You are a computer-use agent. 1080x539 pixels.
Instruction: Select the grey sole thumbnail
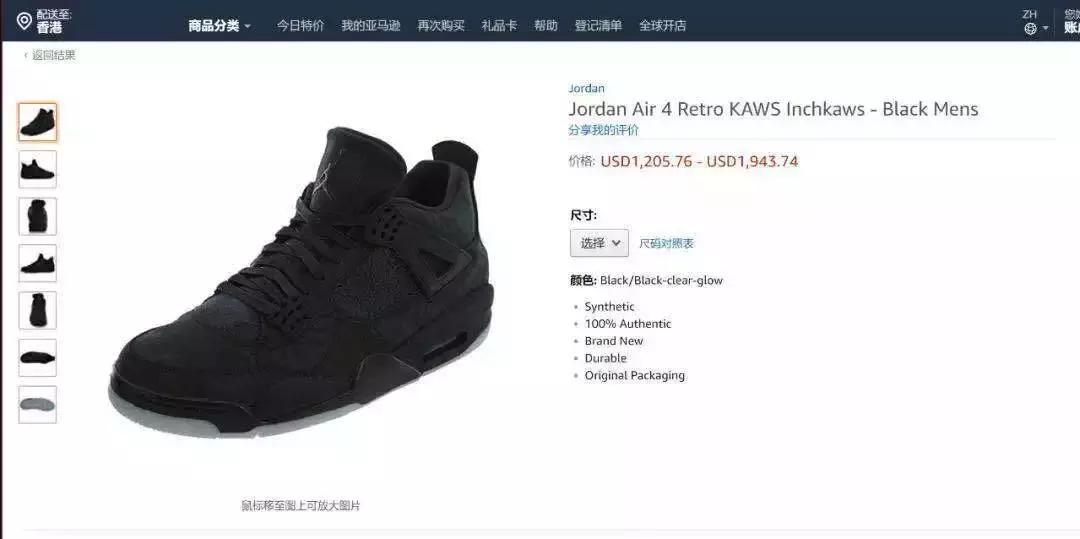tap(37, 404)
